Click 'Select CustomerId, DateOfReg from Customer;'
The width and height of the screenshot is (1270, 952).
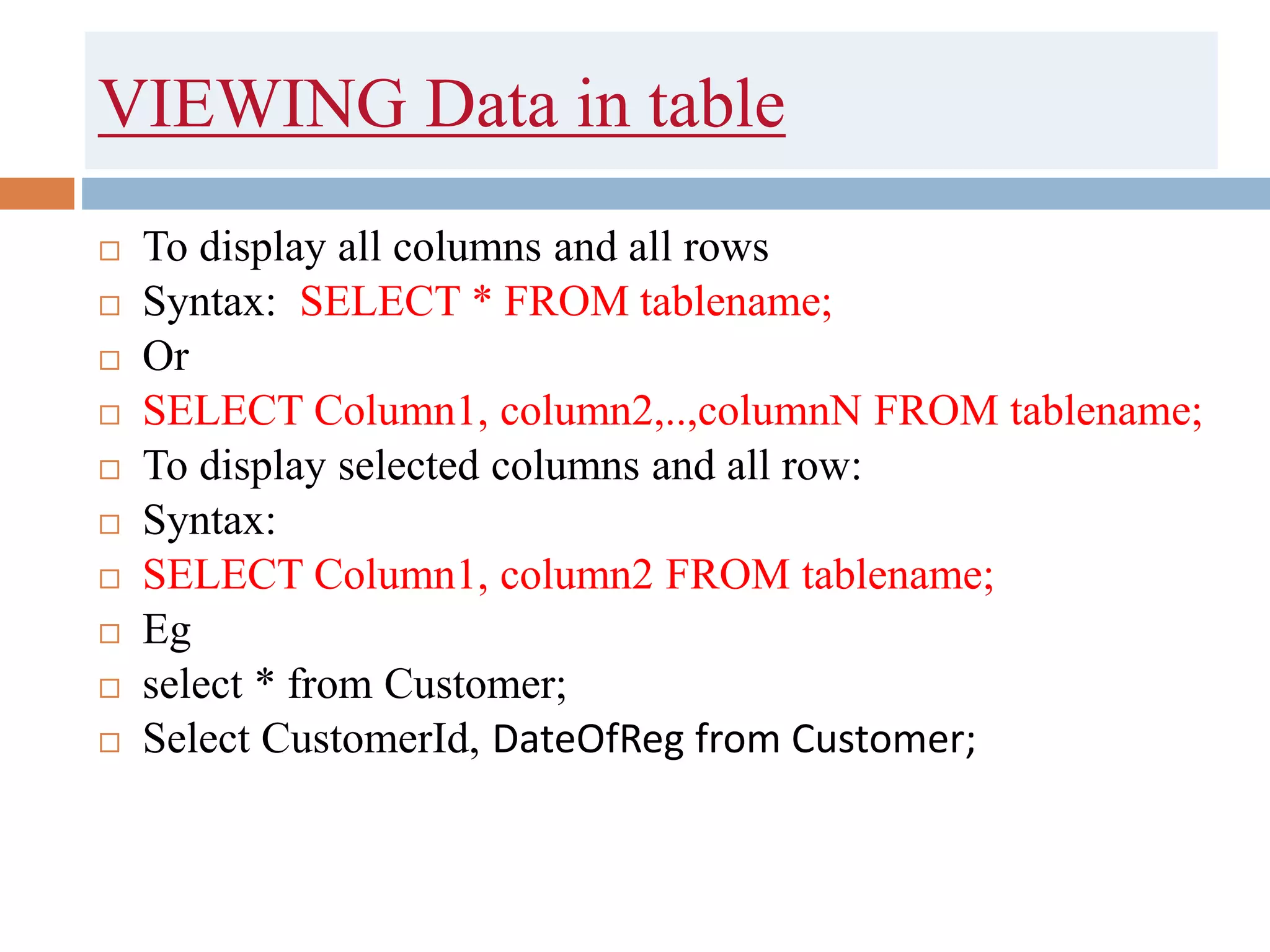(x=559, y=739)
